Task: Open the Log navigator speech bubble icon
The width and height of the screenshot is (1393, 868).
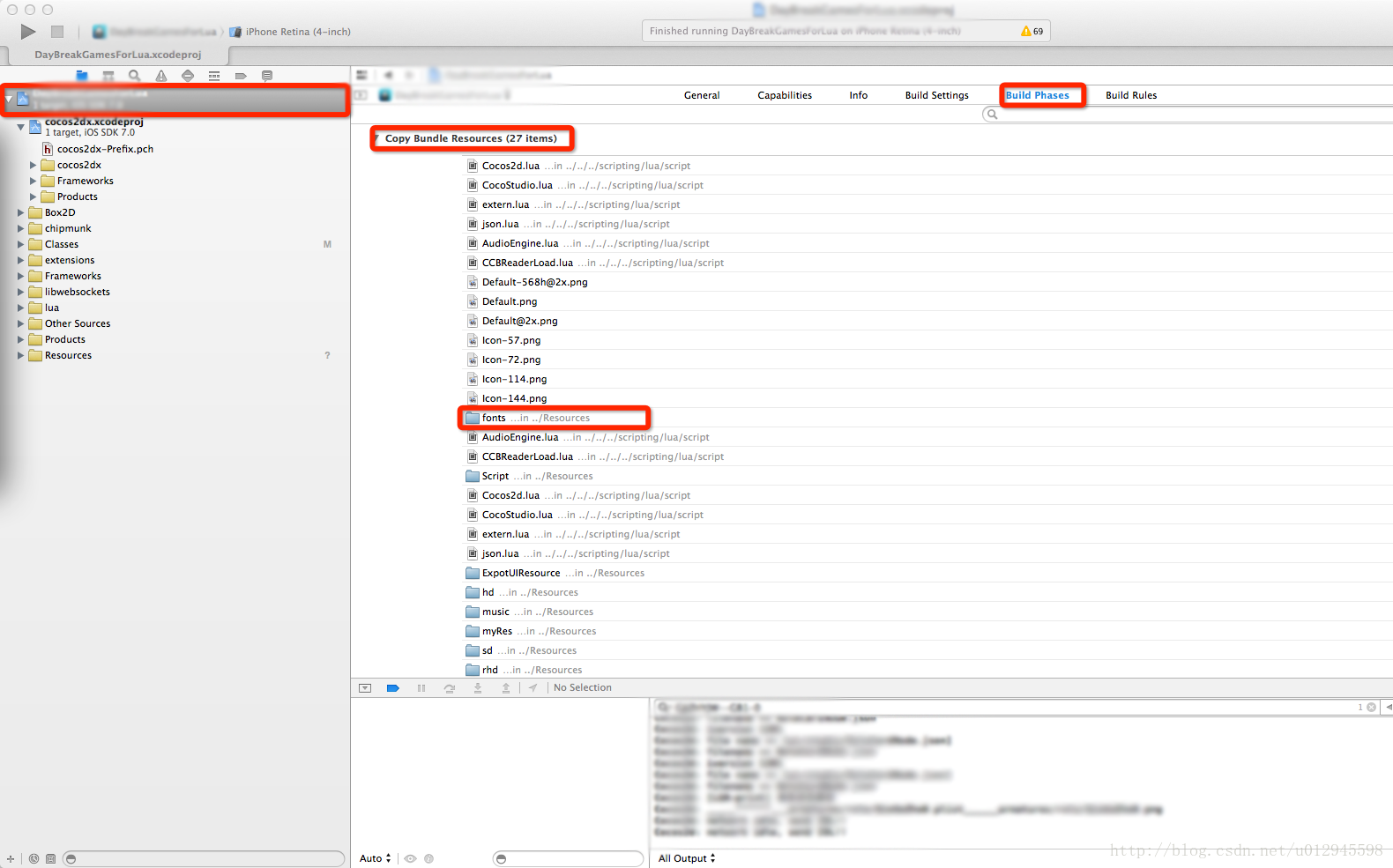Action: click(267, 76)
